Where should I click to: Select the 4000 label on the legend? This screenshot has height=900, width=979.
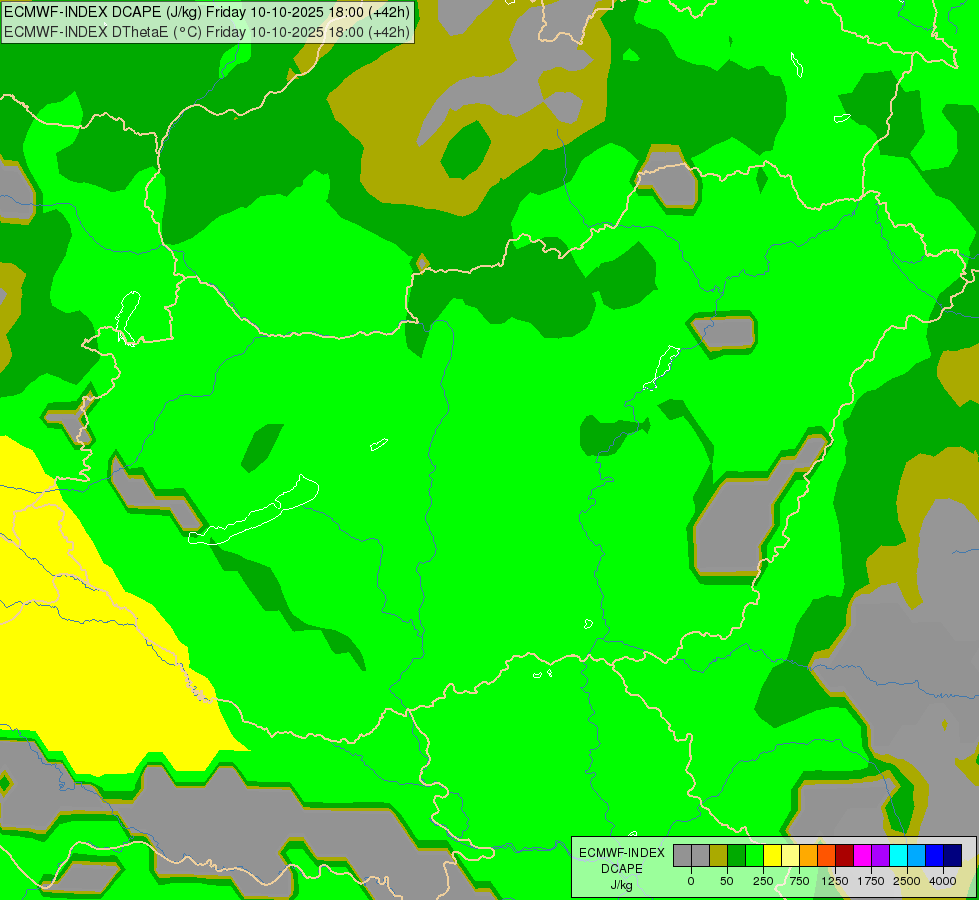coord(942,881)
